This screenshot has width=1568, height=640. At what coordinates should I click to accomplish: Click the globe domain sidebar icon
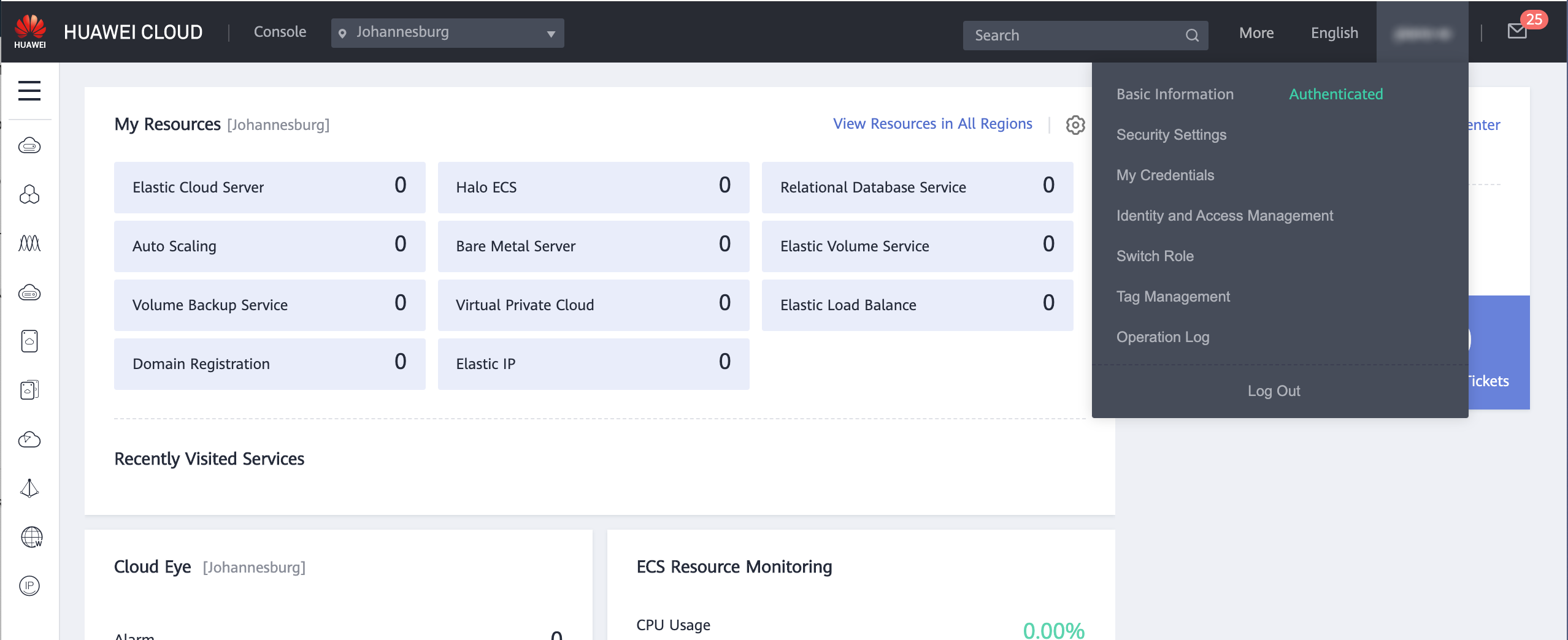tap(31, 537)
